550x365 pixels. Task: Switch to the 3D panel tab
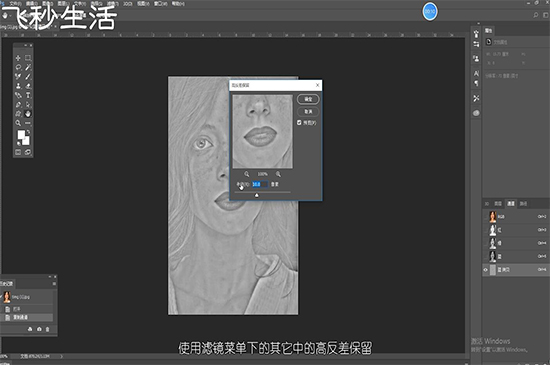click(x=487, y=204)
